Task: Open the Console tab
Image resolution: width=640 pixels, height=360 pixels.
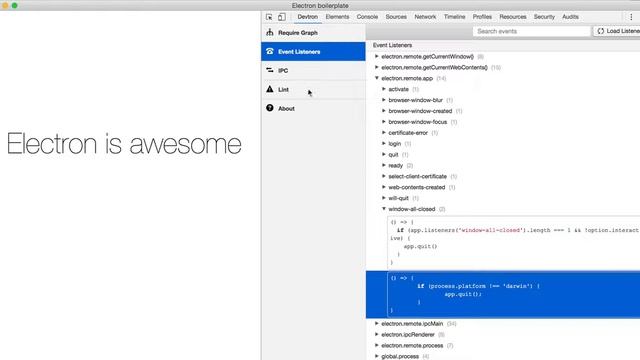Action: pos(367,17)
